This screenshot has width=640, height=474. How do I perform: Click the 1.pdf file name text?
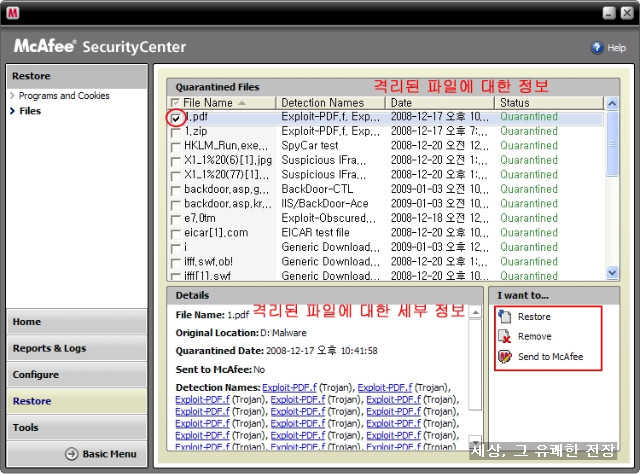click(197, 117)
